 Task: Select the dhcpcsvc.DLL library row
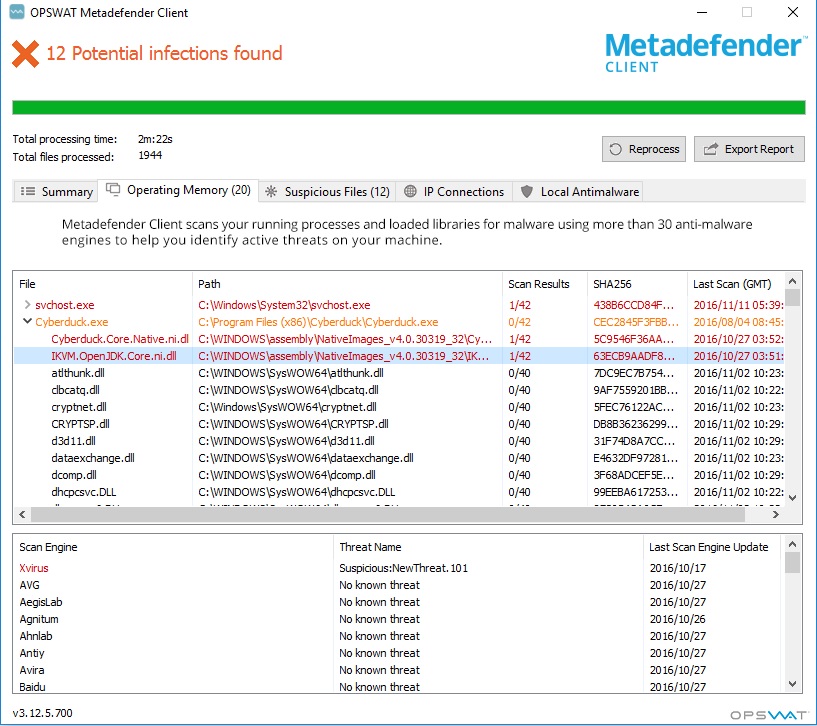click(399, 492)
